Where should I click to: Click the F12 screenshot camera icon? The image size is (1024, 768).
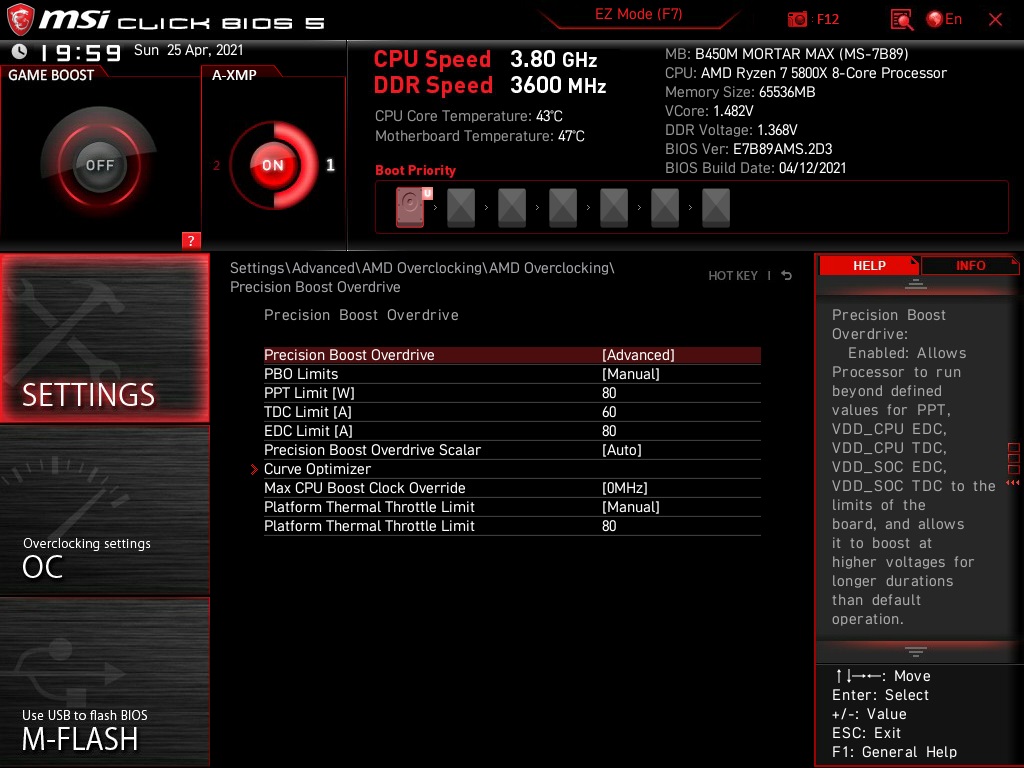click(x=798, y=19)
